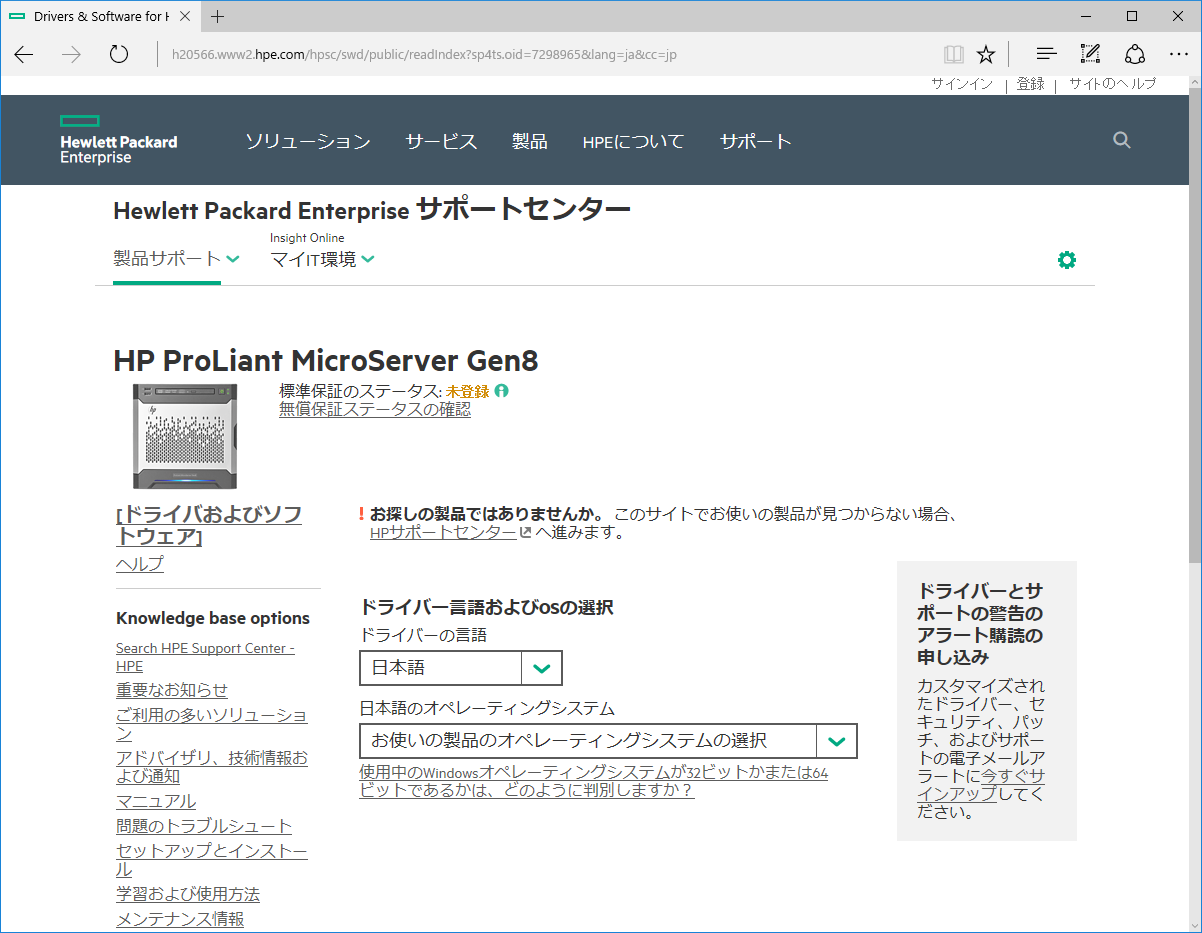
Task: Open the マニュアル link
Action: (x=156, y=801)
